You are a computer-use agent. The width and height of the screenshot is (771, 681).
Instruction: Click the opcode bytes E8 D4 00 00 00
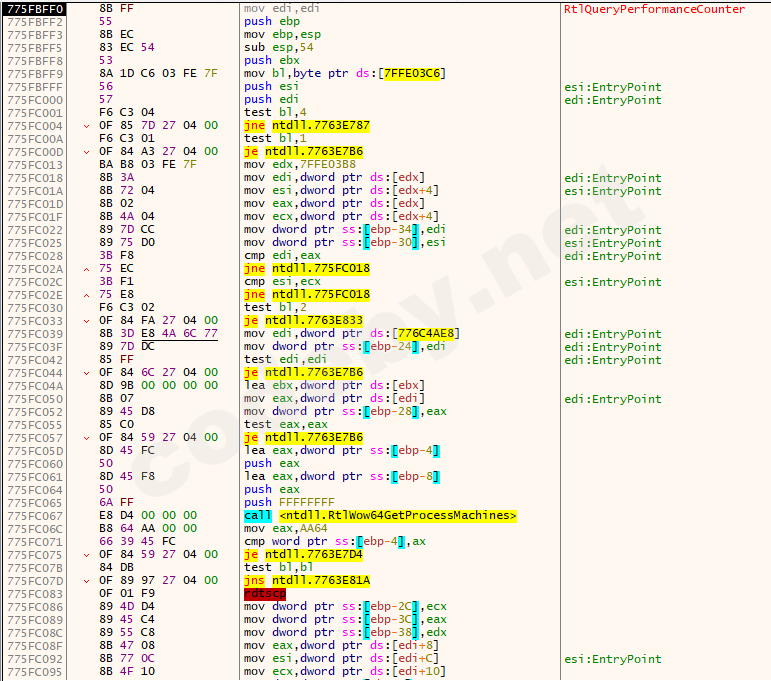point(161,516)
